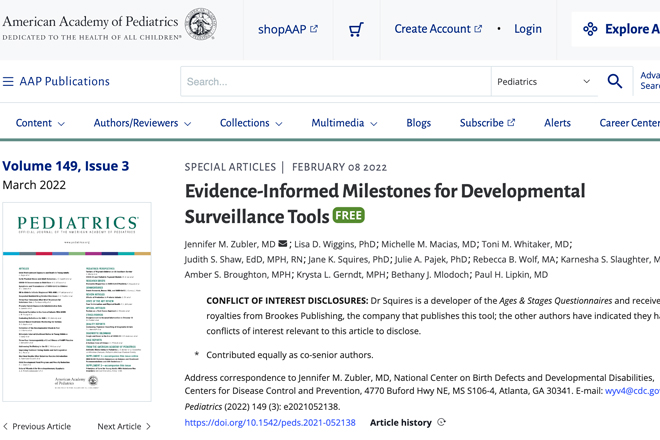Click the 'March 2022' issue date text
Screen dimensions: 660x440
(x=34, y=185)
